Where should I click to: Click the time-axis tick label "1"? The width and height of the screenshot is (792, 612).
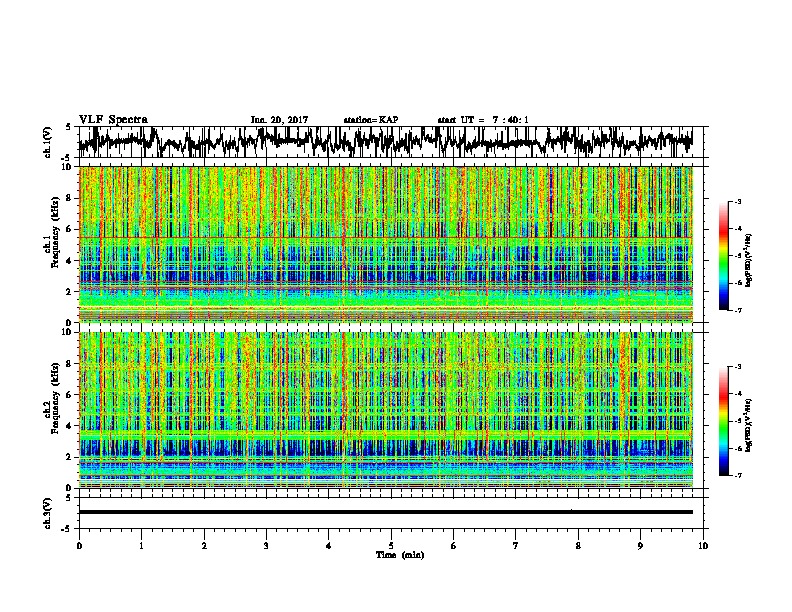[x=141, y=546]
